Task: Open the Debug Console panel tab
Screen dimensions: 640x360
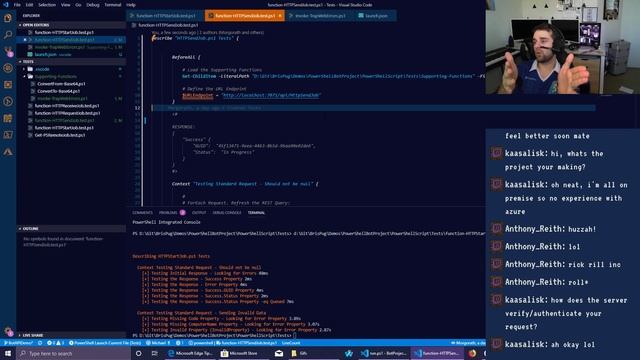Action: 227,213
